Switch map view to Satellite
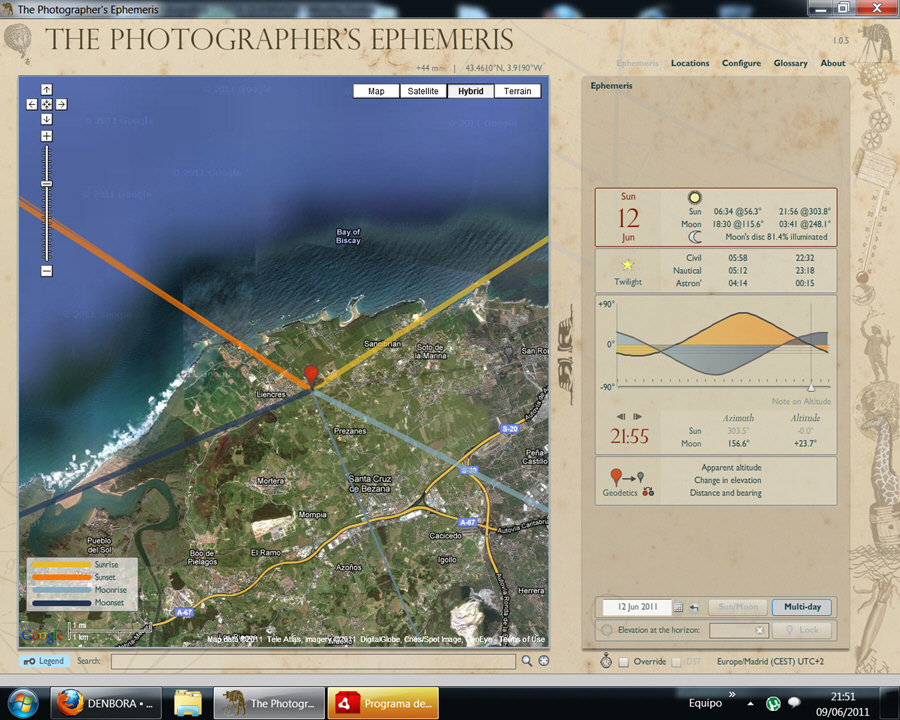 click(x=423, y=91)
